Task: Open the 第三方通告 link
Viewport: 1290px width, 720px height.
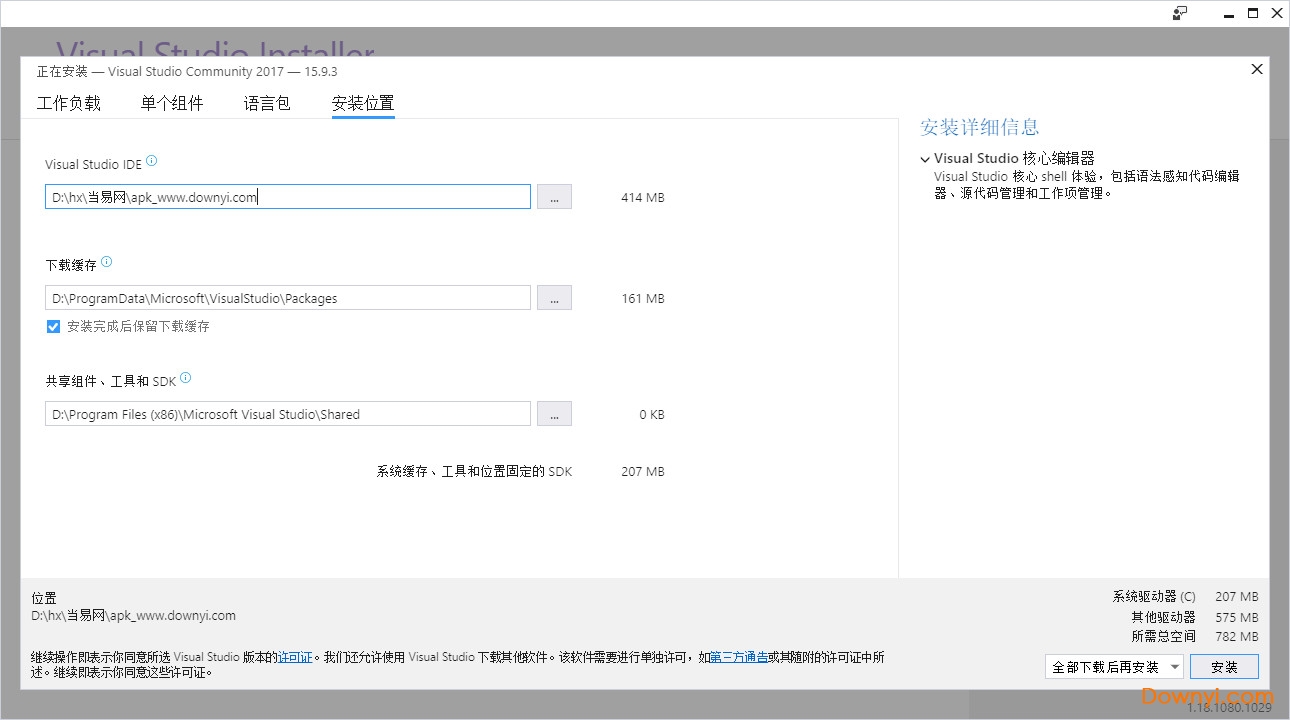Action: coord(740,657)
